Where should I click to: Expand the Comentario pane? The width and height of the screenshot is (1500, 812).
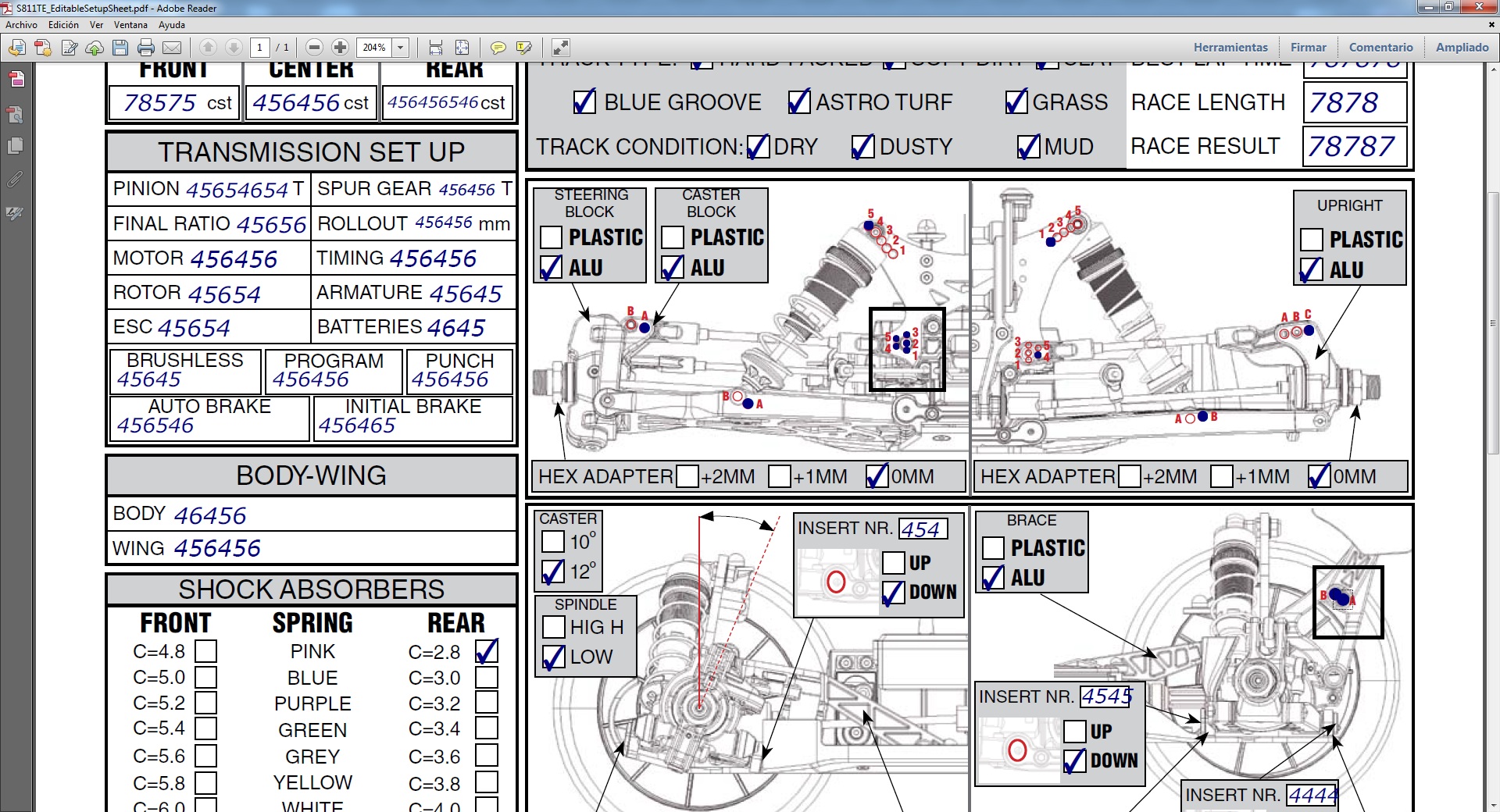[x=1380, y=48]
